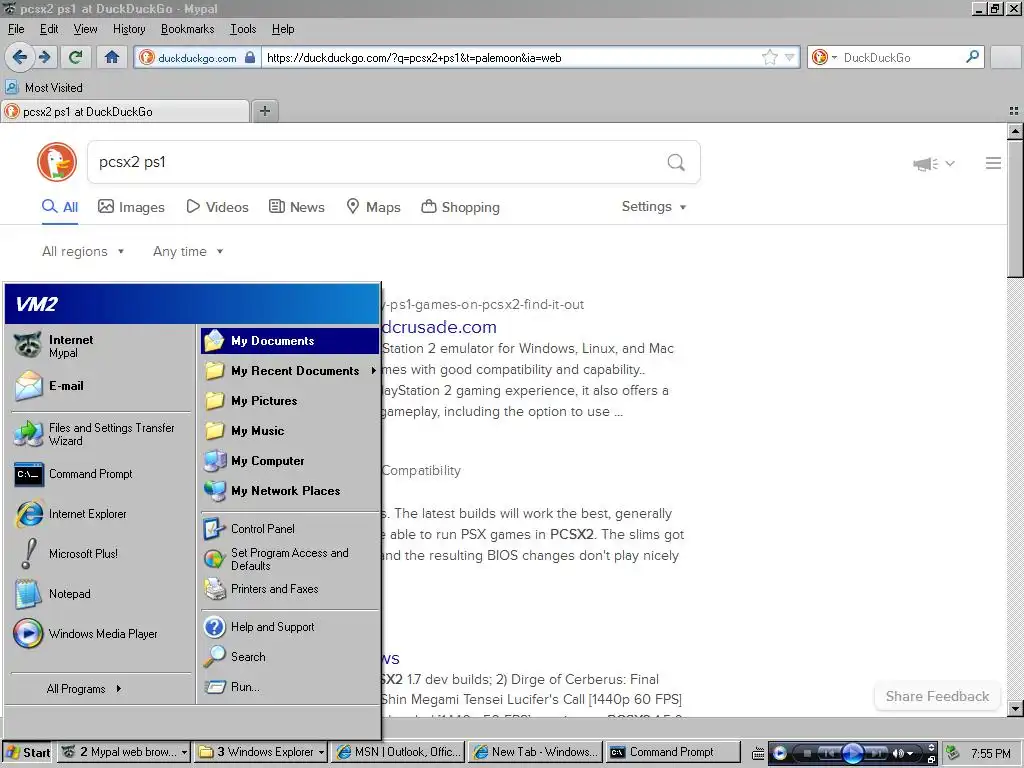Expand Windows Explorer taskbar group
The image size is (1024, 768).
[321, 752]
